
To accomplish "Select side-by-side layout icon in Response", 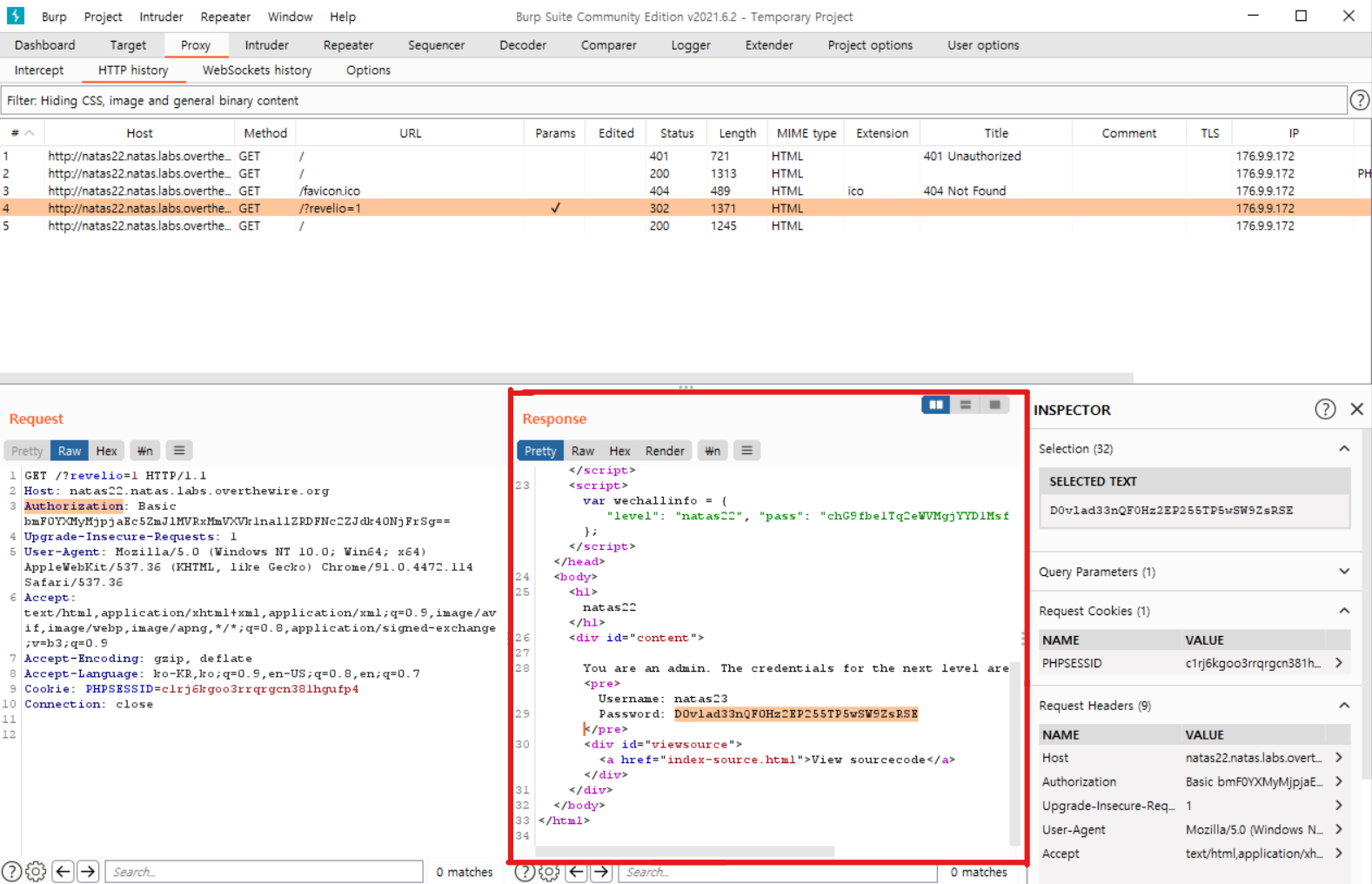I will click(936, 405).
